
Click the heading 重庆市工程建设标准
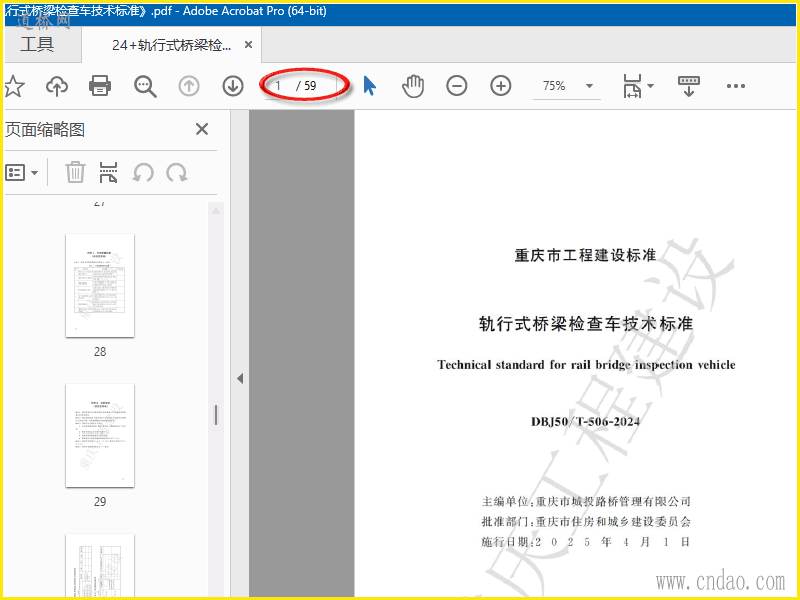point(585,255)
